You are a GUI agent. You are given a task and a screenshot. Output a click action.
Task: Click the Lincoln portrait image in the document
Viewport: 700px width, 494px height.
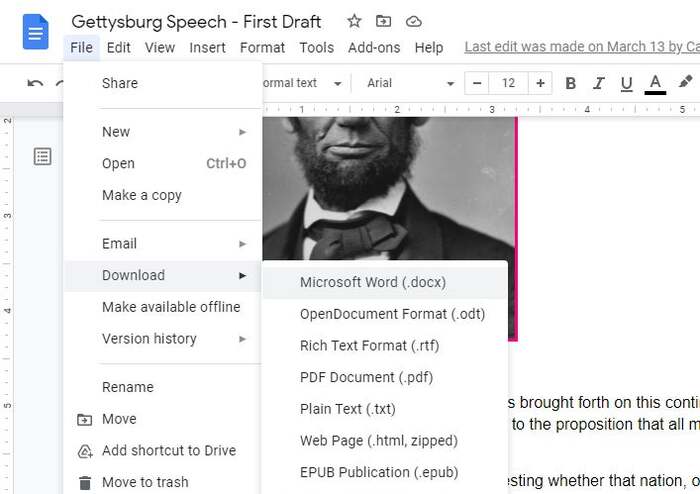388,187
